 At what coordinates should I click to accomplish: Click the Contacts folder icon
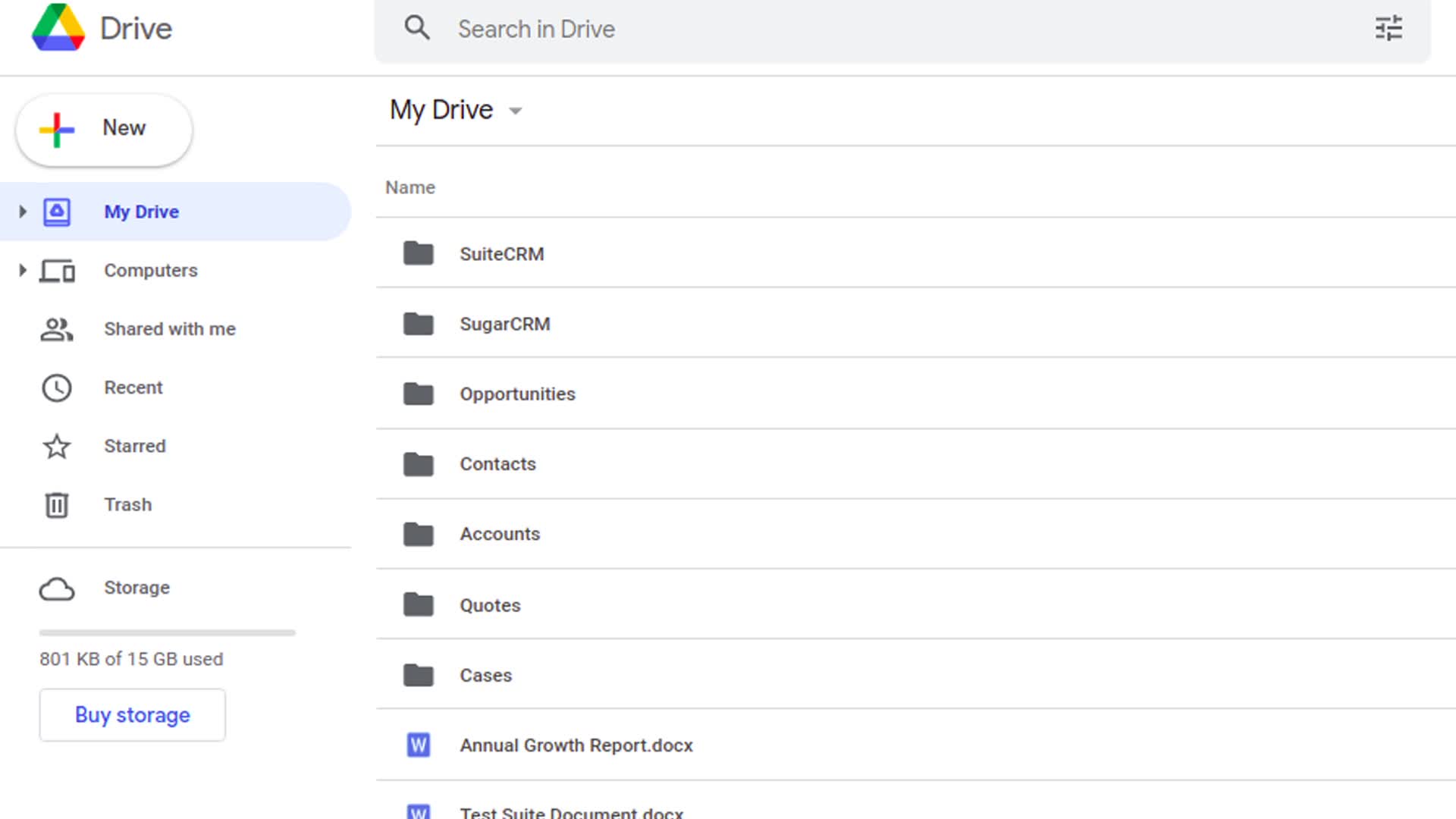[419, 464]
